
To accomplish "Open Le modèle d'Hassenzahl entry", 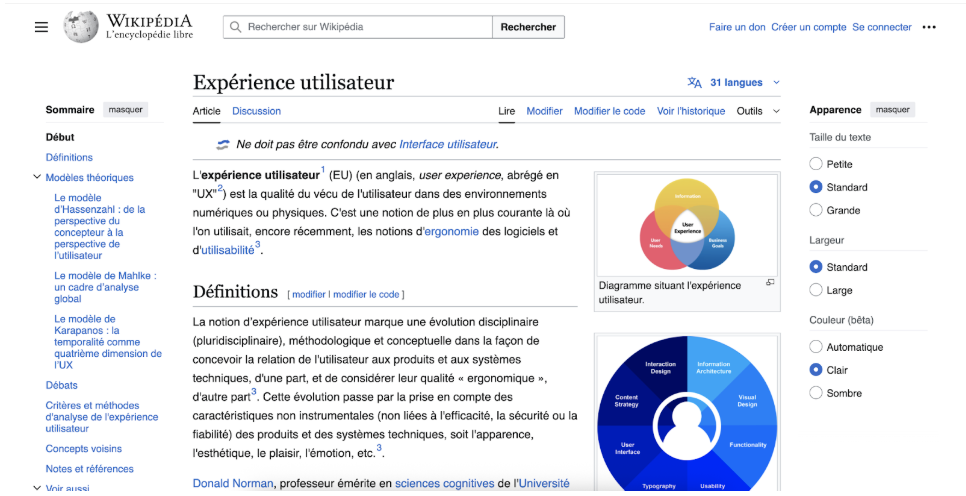I will point(100,226).
